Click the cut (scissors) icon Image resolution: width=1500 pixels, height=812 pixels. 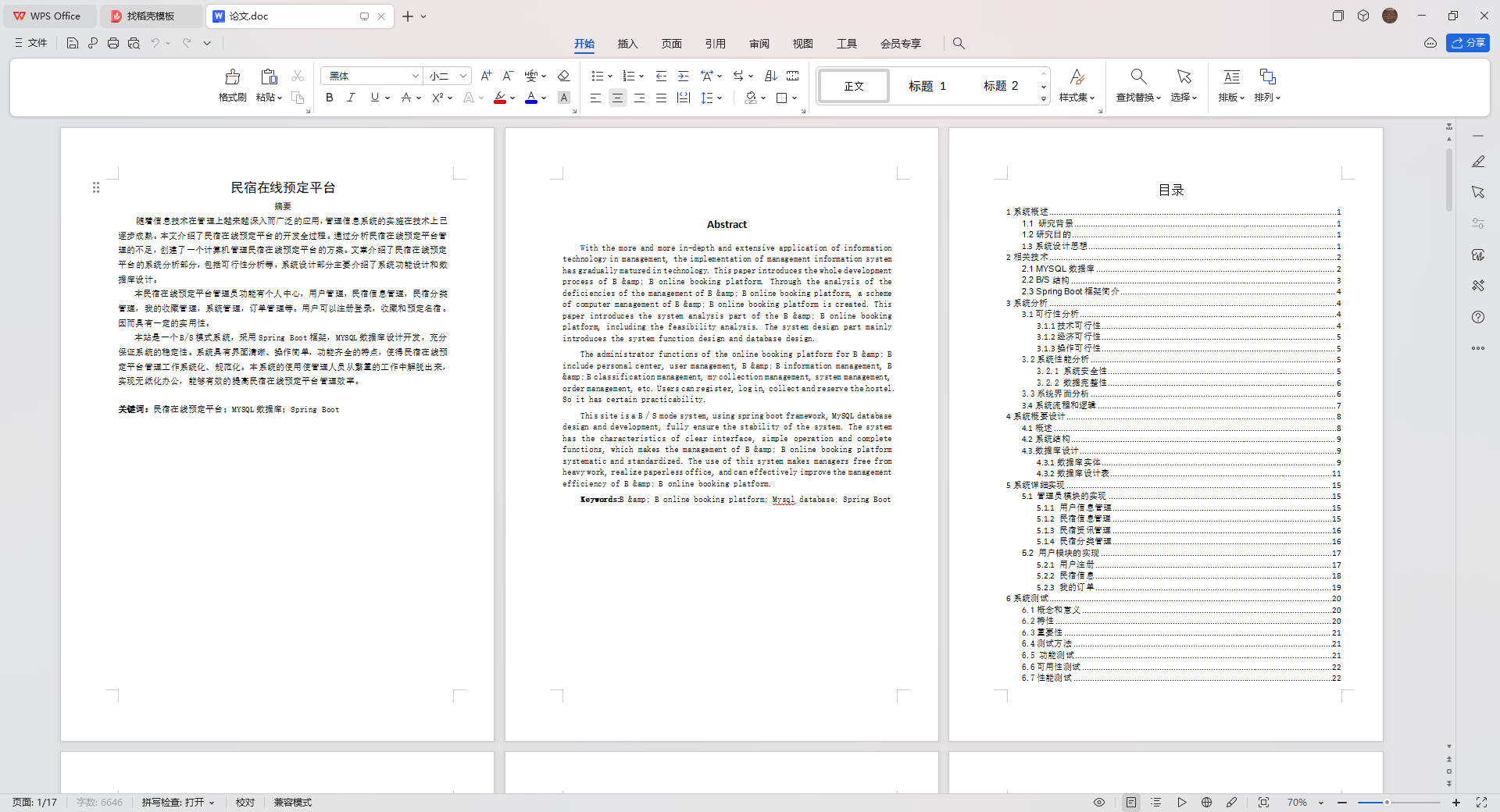[298, 77]
